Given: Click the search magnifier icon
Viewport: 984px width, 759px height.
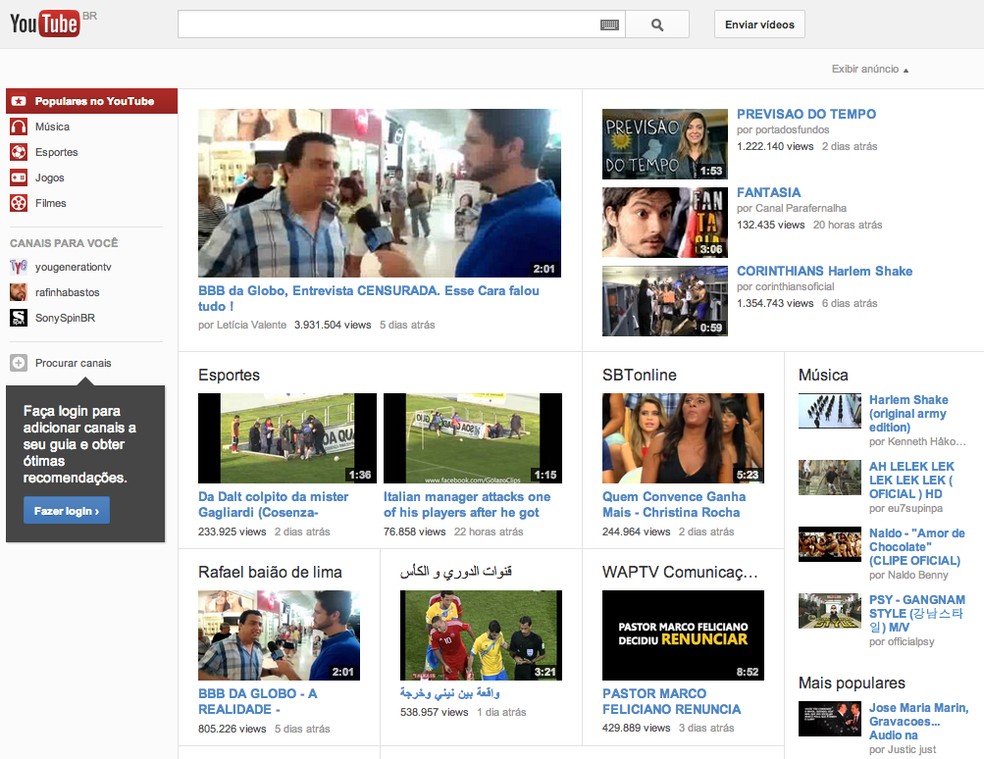Looking at the screenshot, I should (658, 24).
